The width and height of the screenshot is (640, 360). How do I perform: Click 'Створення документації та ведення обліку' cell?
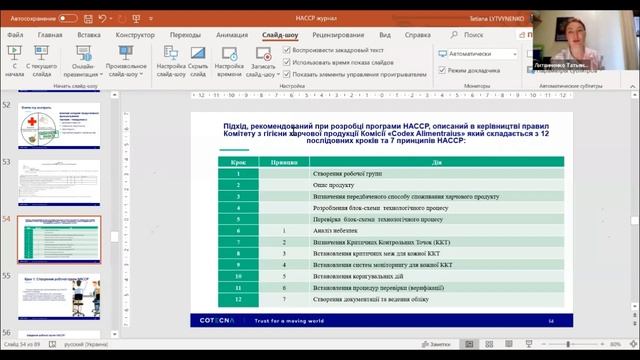tap(437, 299)
